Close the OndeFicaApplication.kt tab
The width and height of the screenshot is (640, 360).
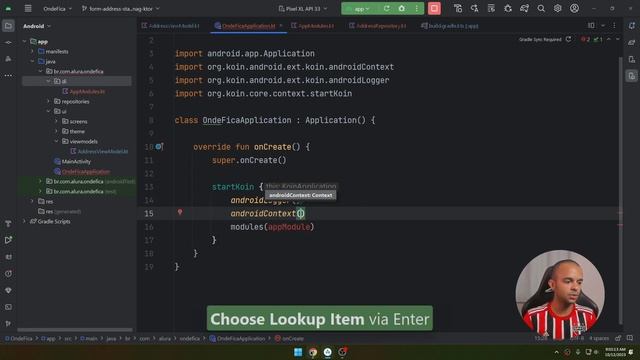(x=281, y=26)
